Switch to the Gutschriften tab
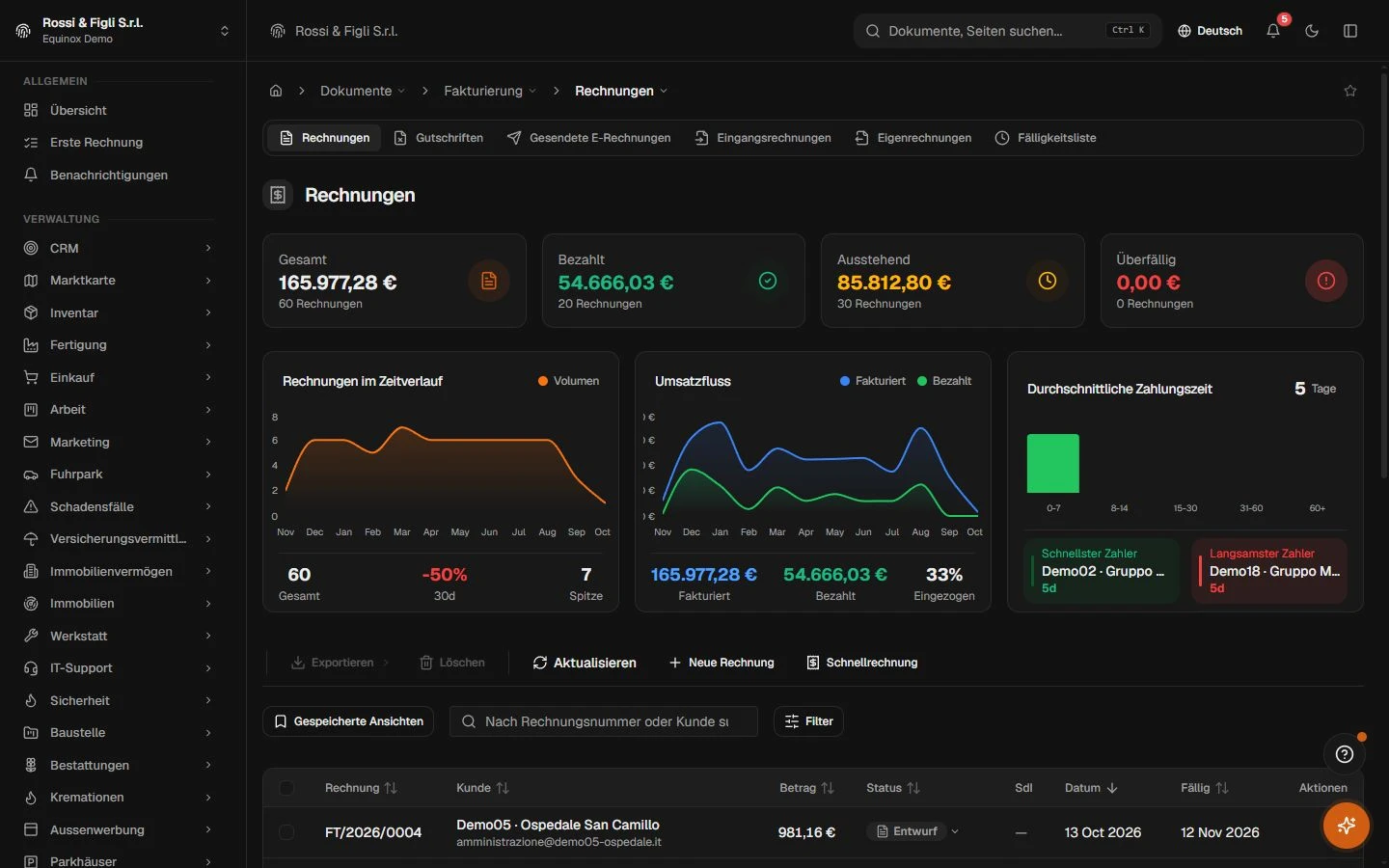Viewport: 1389px width, 868px height. point(439,138)
